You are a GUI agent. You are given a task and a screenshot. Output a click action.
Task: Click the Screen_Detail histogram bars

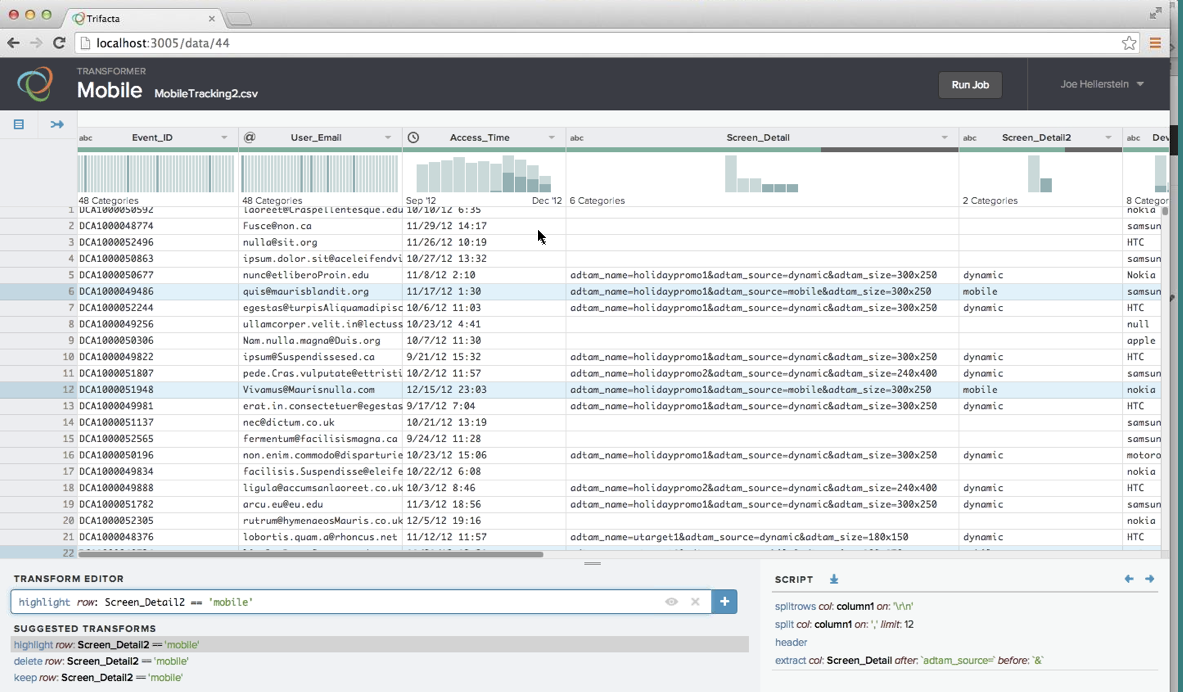point(761,174)
